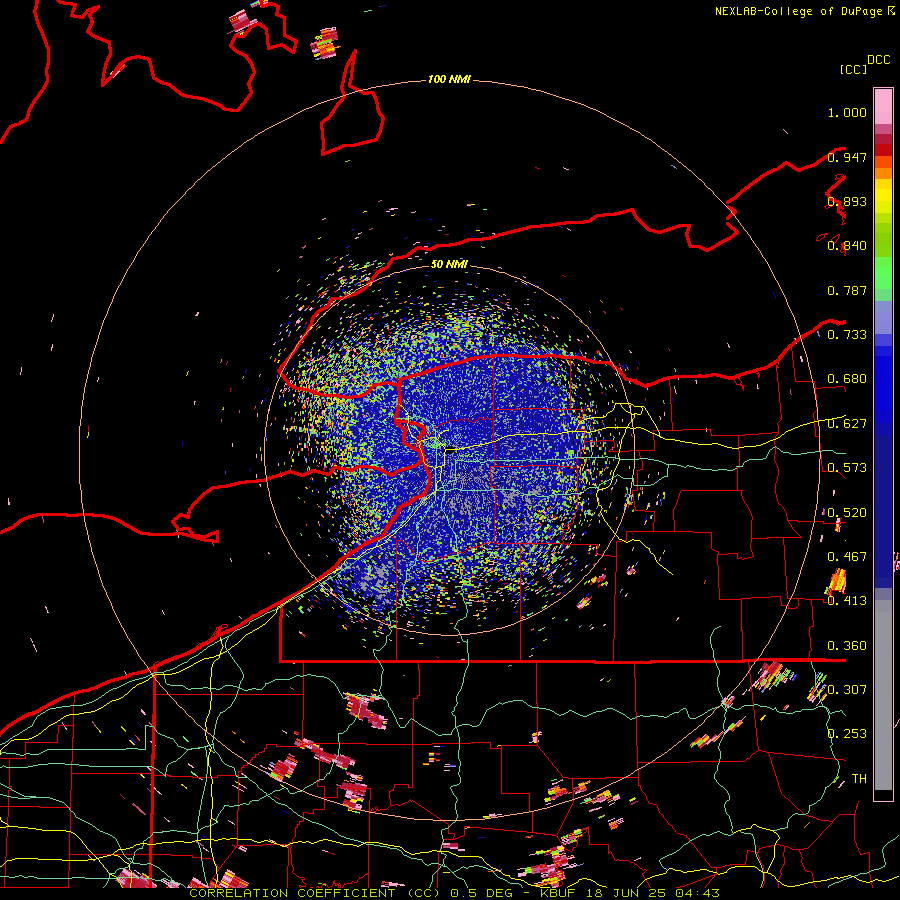Screen dimensions: 900x900
Task: Click the 0.733 legend value
Action: 847,335
